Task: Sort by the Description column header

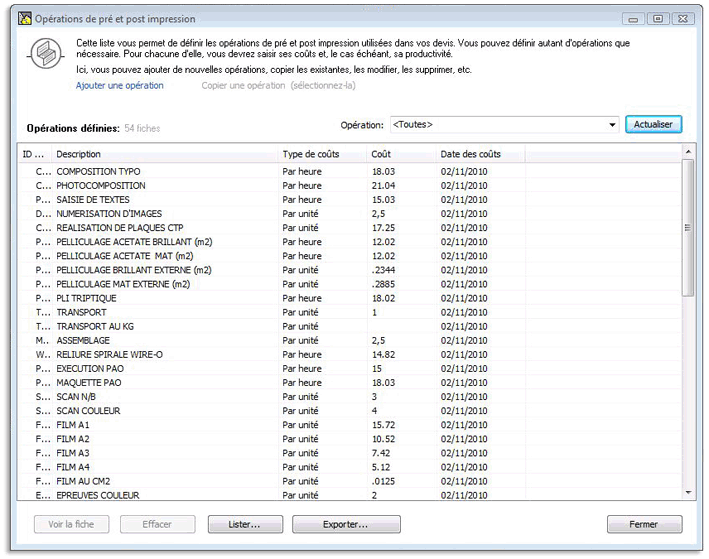Action: 165,154
